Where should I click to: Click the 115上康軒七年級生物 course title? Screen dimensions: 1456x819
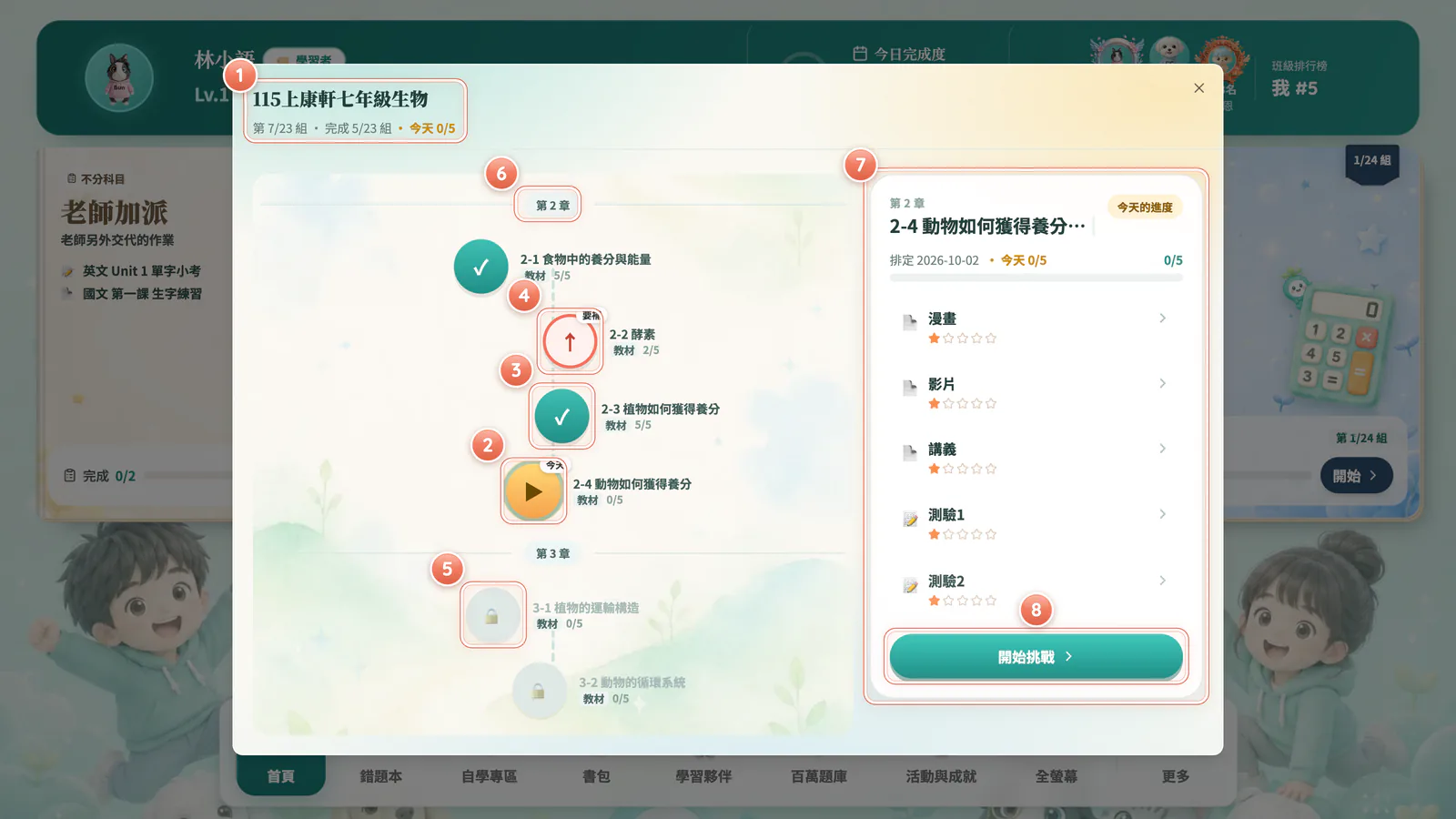[339, 99]
